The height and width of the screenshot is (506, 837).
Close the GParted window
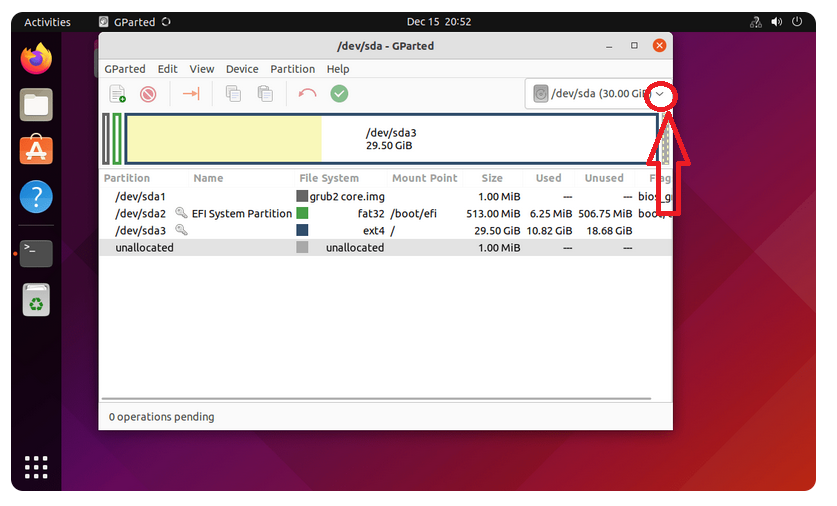coord(659,45)
